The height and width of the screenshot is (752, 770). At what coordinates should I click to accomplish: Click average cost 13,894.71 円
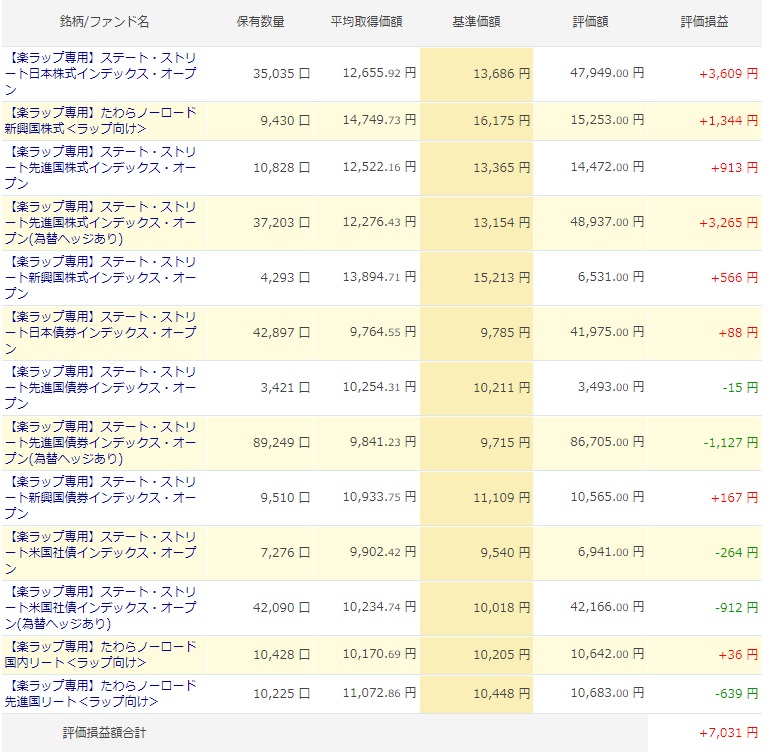379,278
